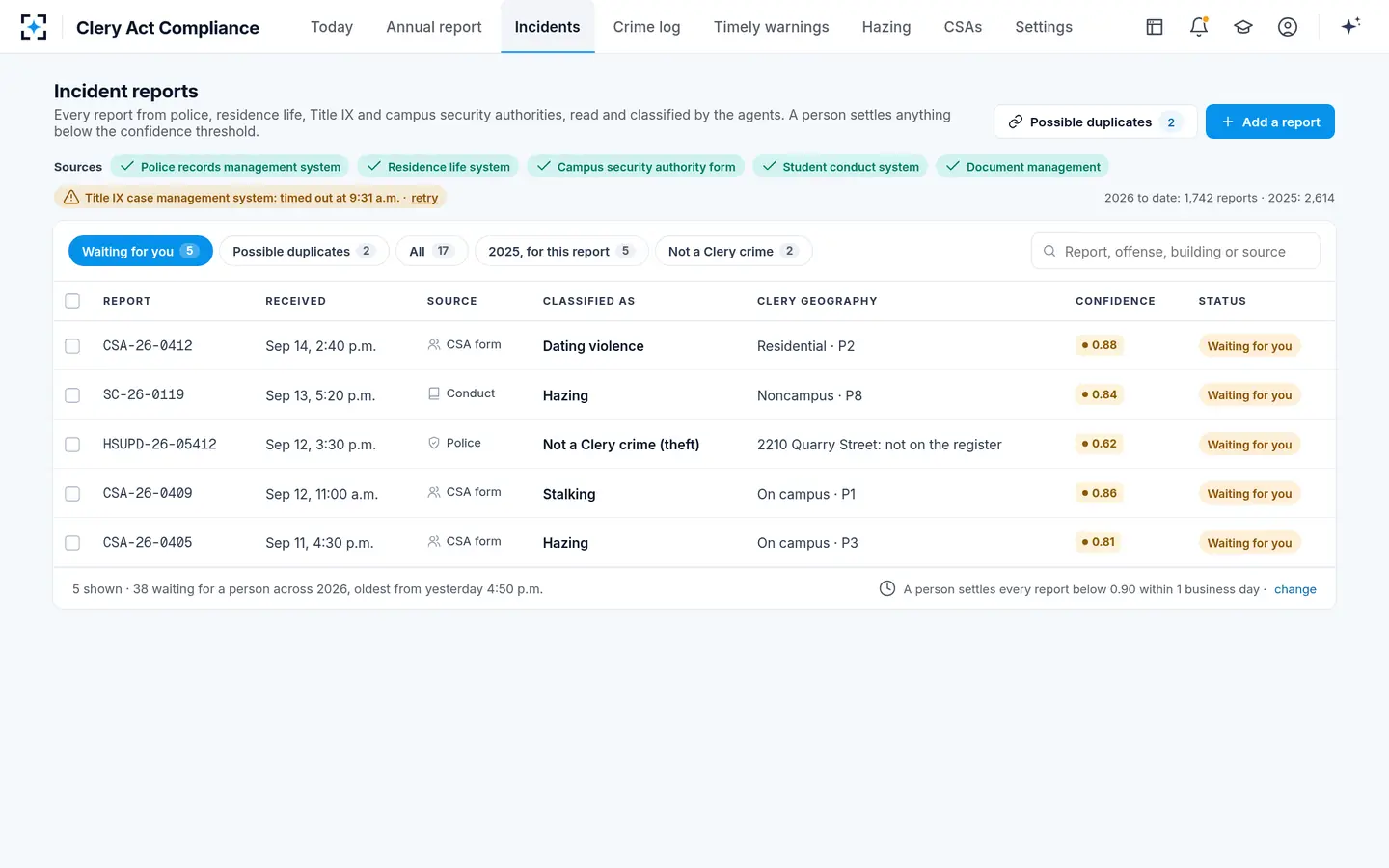Search reports by offense, building or source
The image size is (1389, 868).
click(1176, 251)
